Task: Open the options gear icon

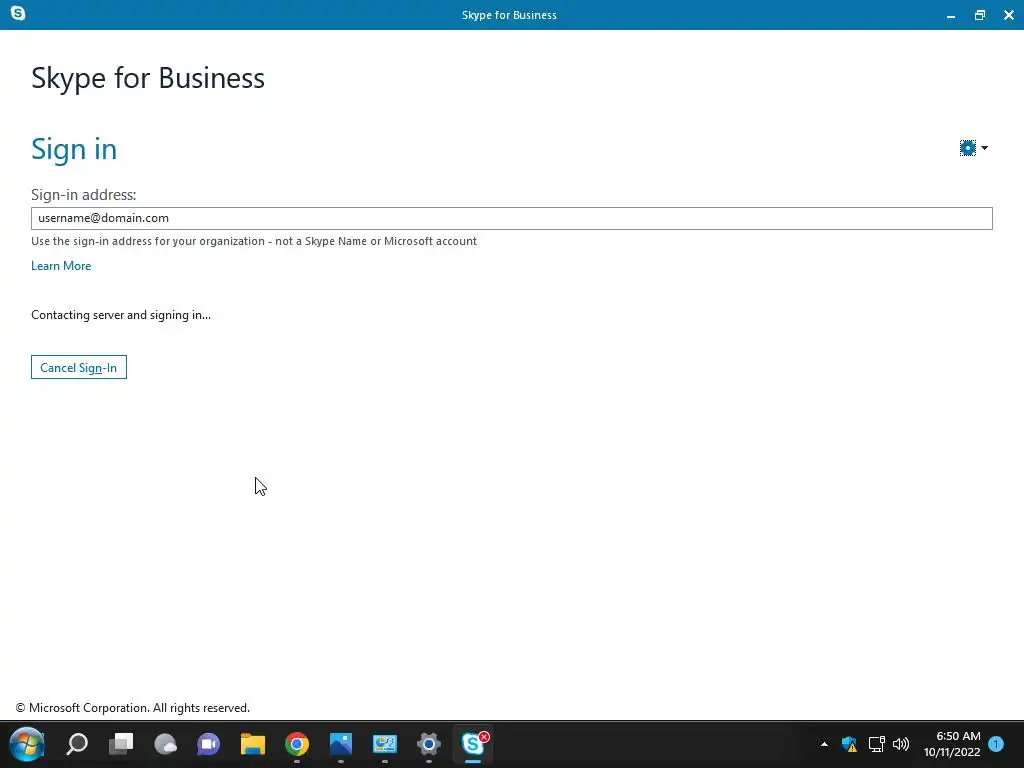Action: pos(967,148)
